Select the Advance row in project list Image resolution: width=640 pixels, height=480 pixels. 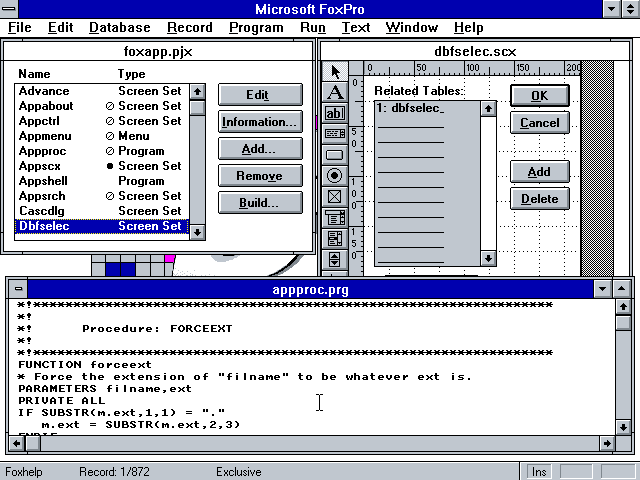coord(102,91)
